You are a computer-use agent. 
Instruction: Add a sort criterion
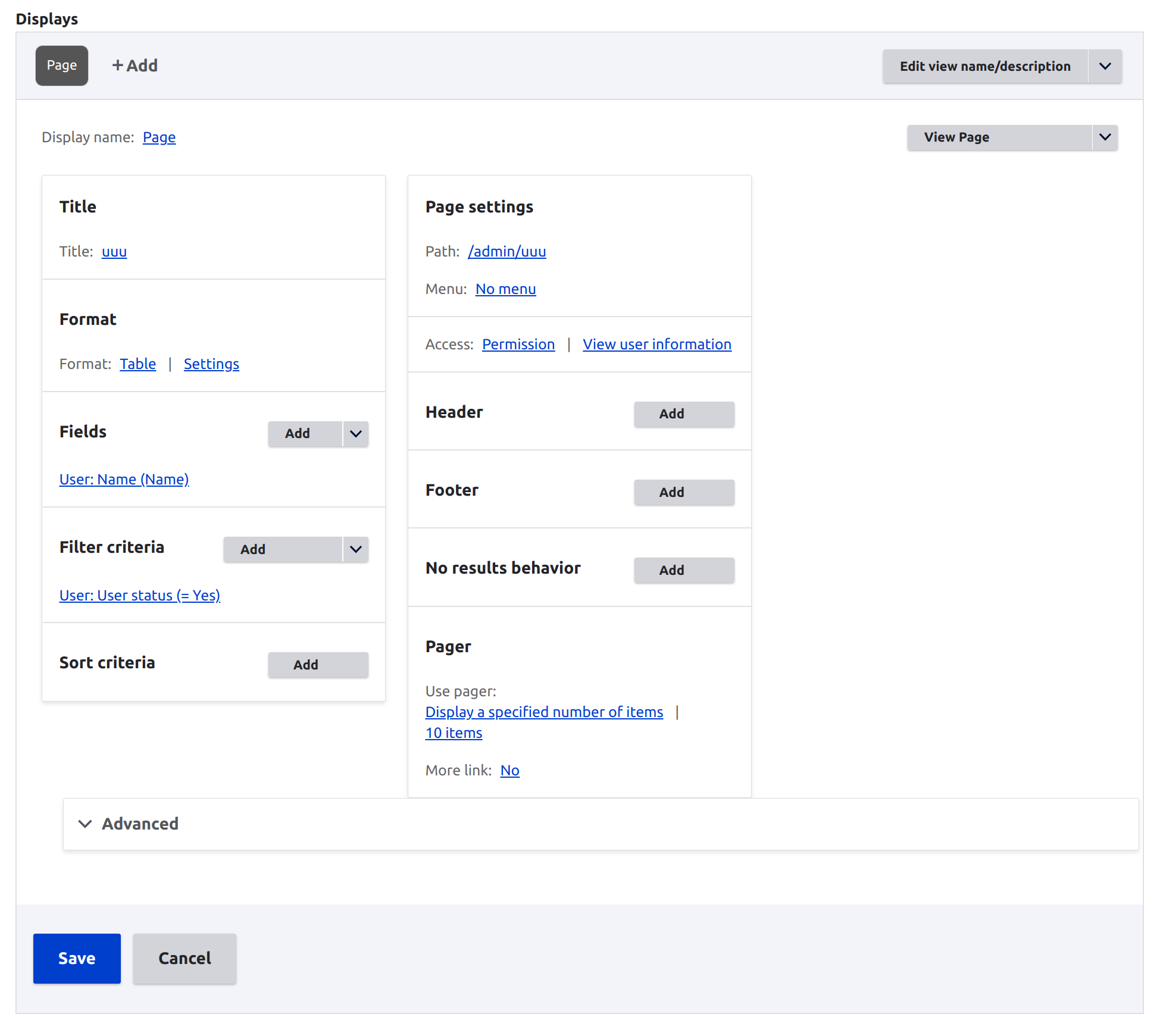click(317, 665)
